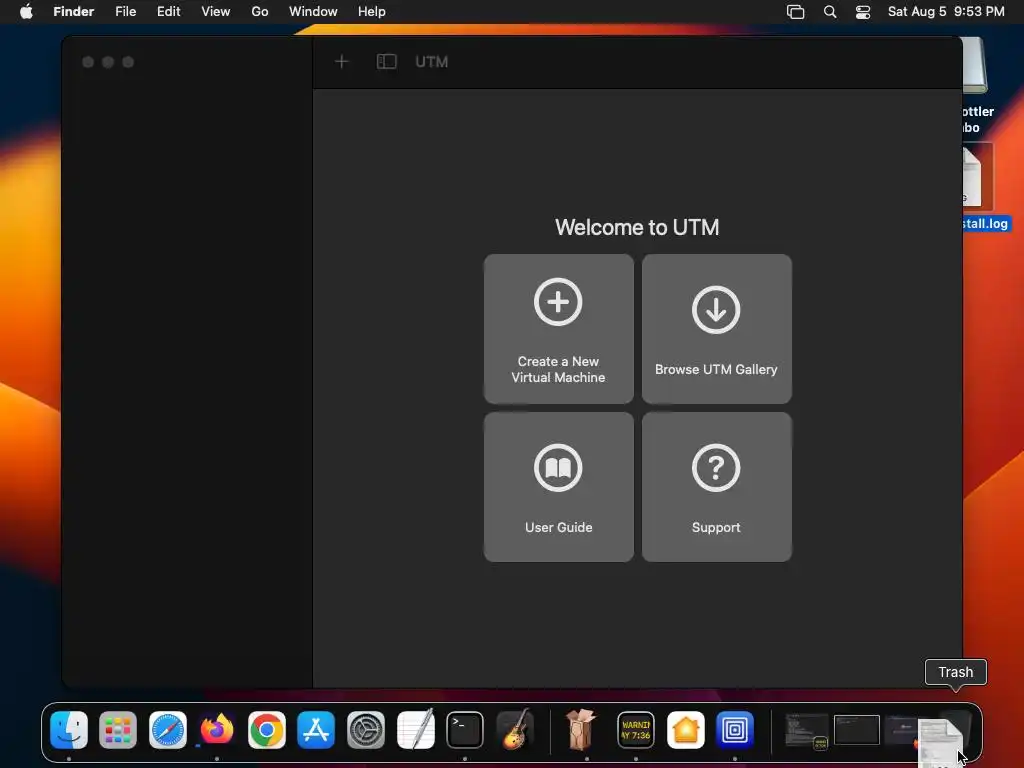Open the UTM app icon in the Dock

click(735, 729)
